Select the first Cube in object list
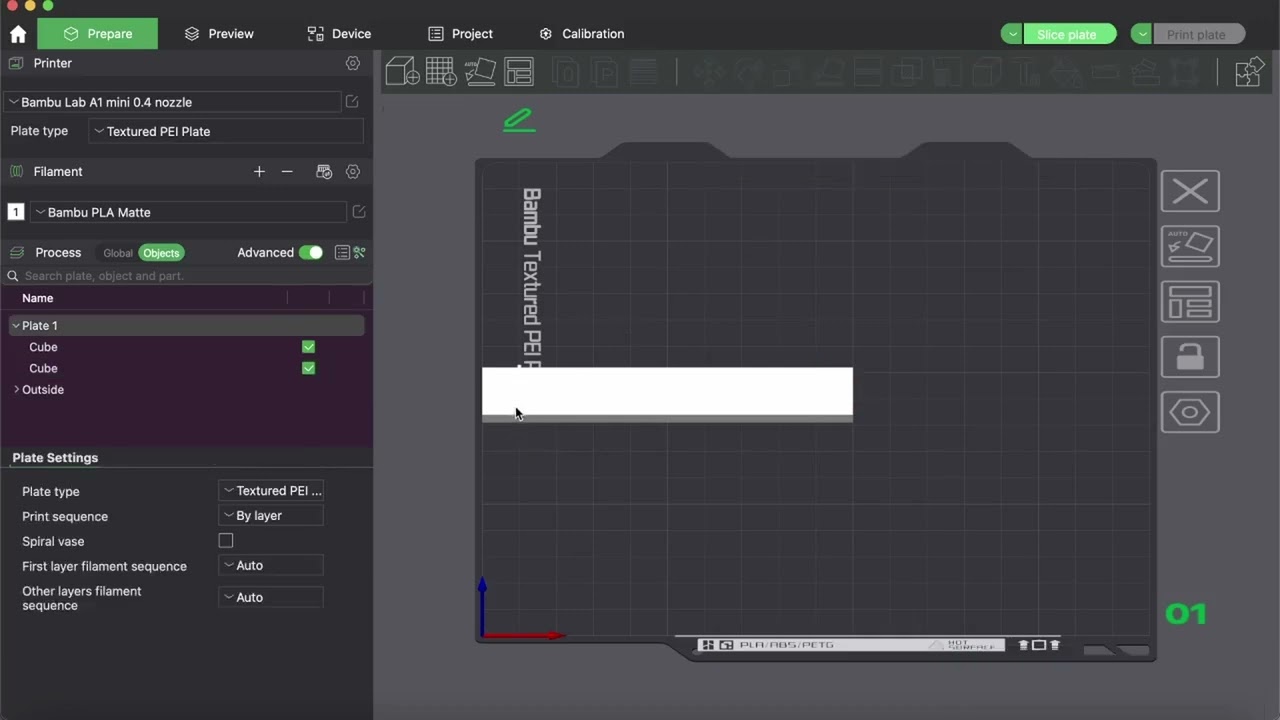The image size is (1280, 720). pyautogui.click(x=43, y=347)
